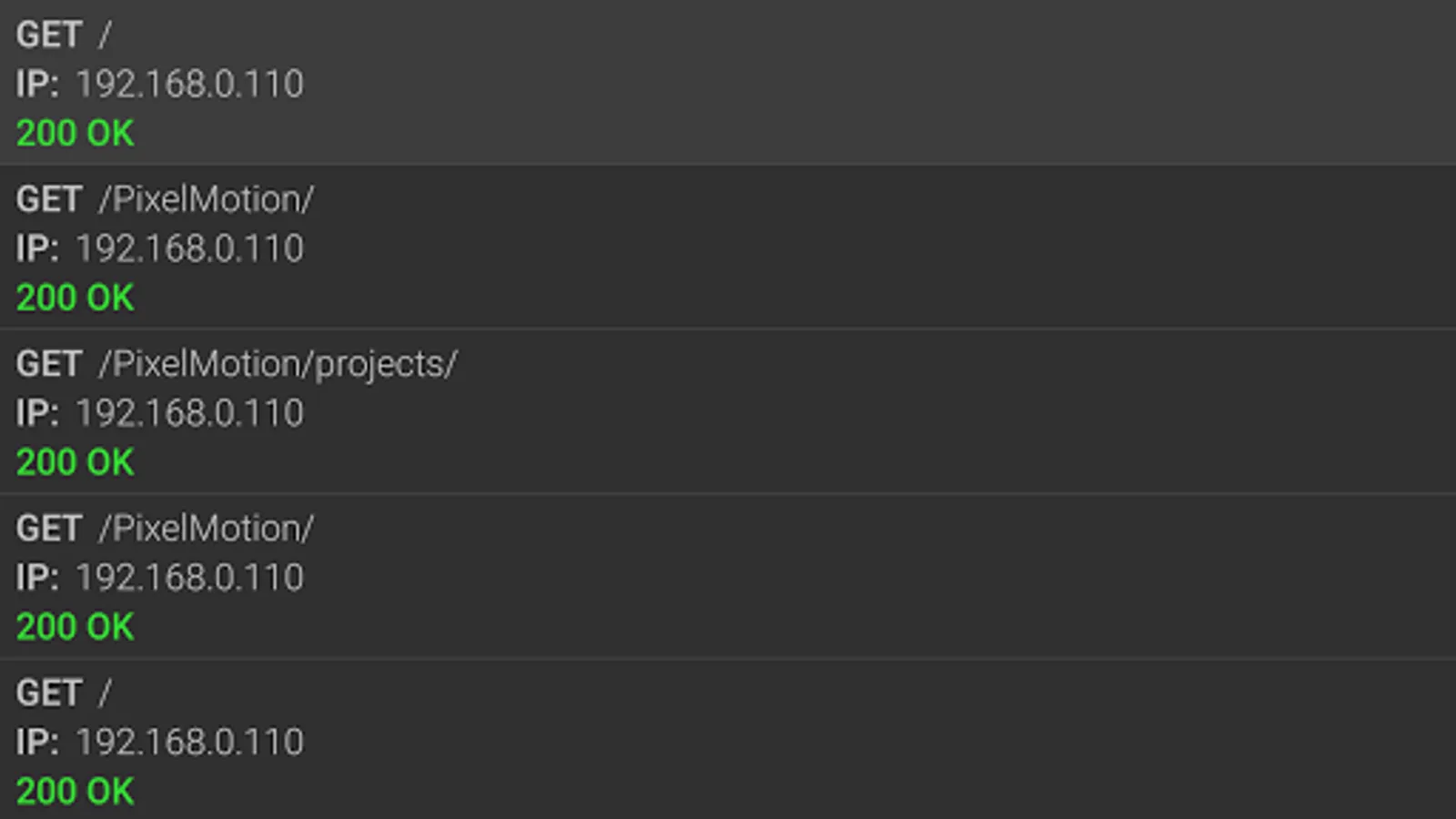Click the IP address in the bottom entry
Screen dimensions: 1456x819
pyautogui.click(x=189, y=743)
